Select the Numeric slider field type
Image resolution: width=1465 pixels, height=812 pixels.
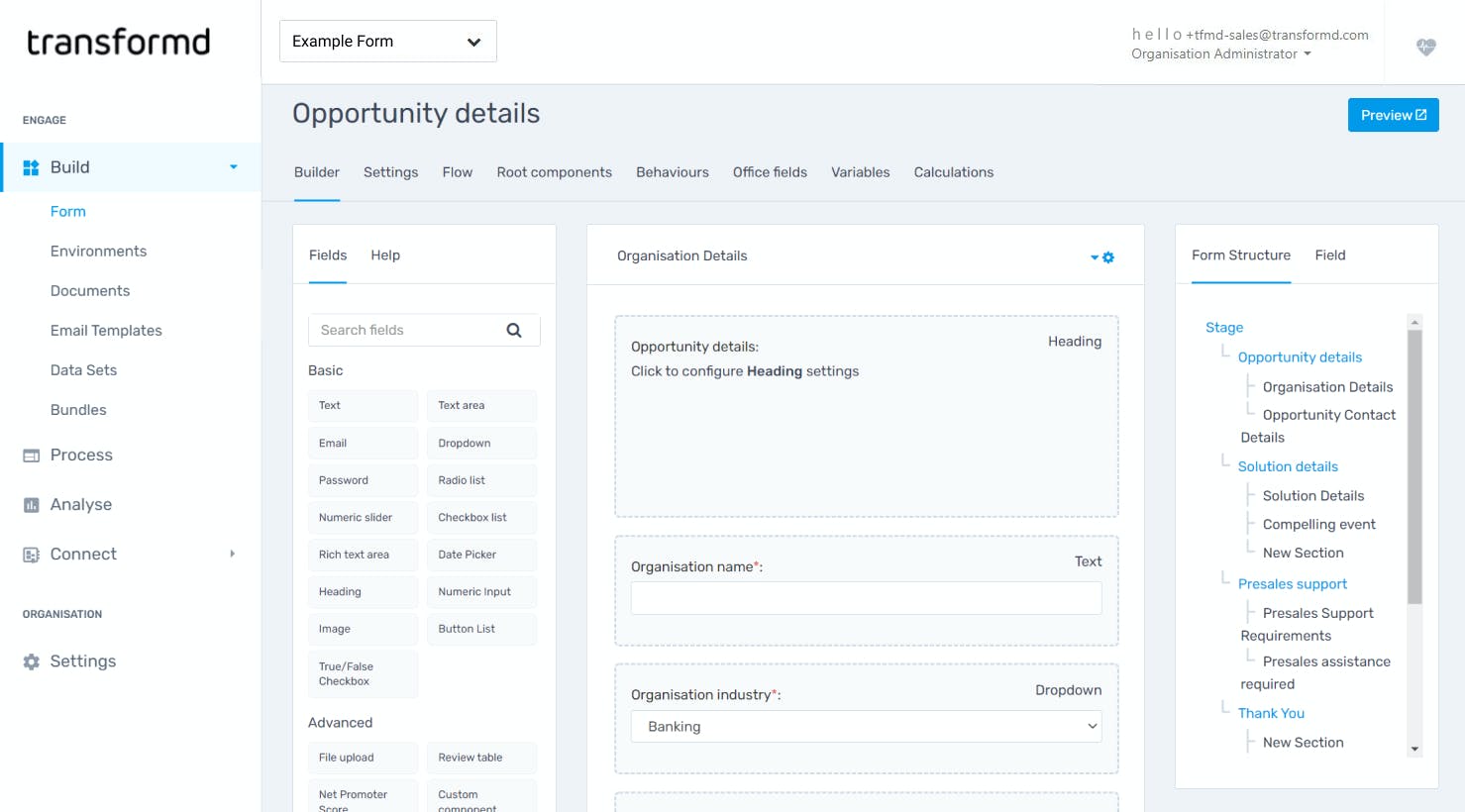(363, 518)
